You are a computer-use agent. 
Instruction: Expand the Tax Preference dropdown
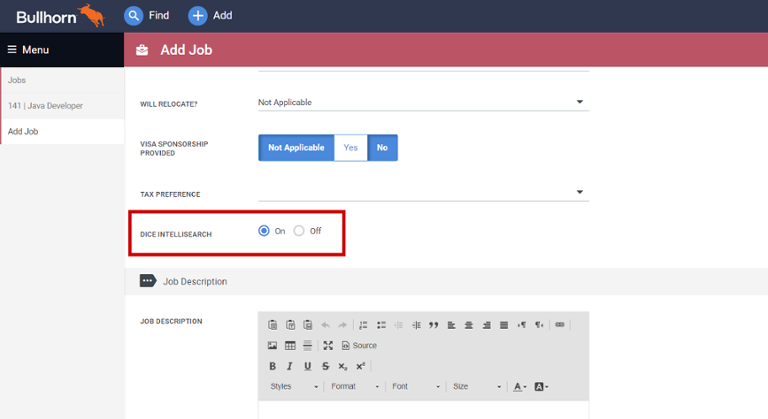(x=579, y=192)
